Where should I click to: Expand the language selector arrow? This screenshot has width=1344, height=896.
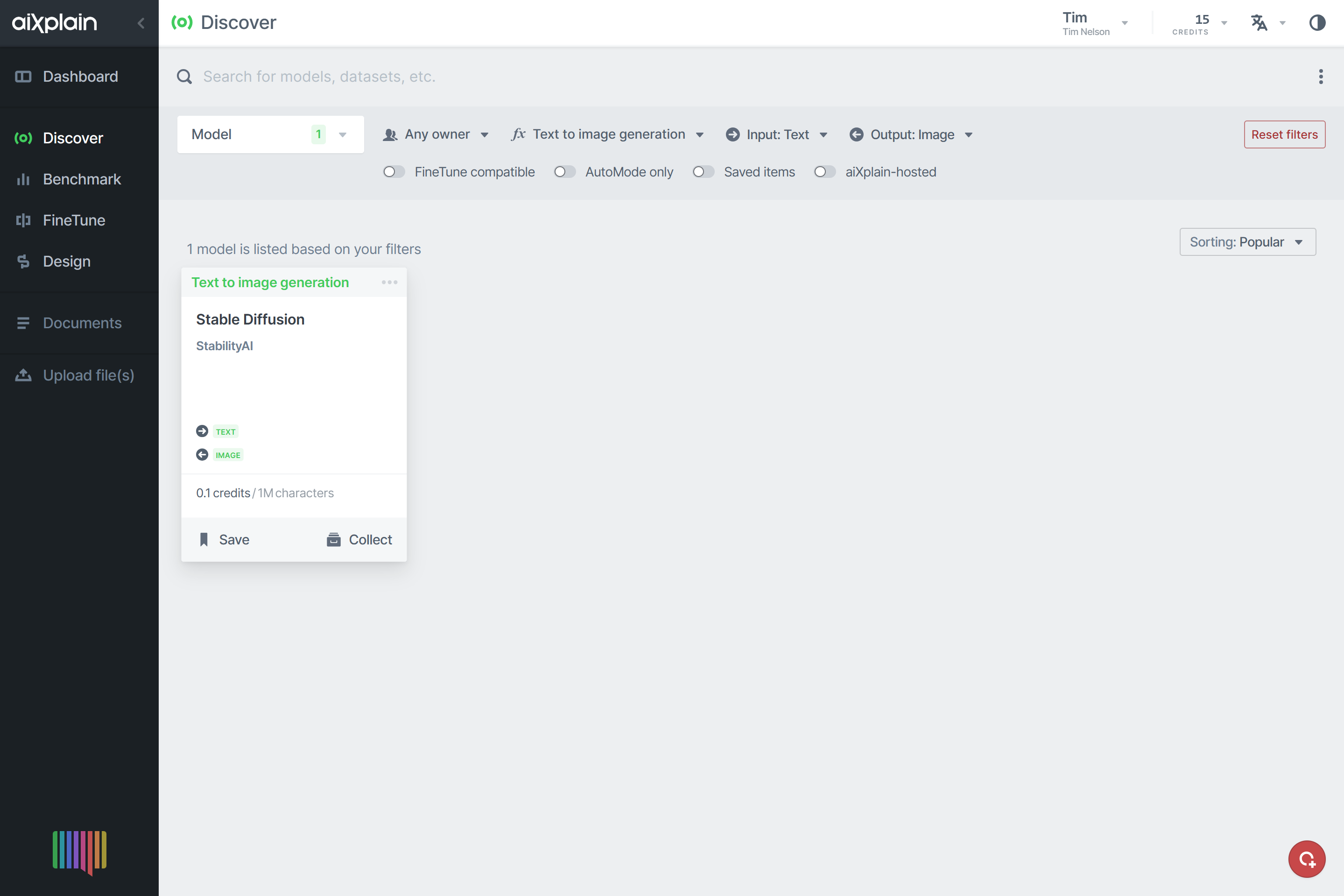point(1282,23)
